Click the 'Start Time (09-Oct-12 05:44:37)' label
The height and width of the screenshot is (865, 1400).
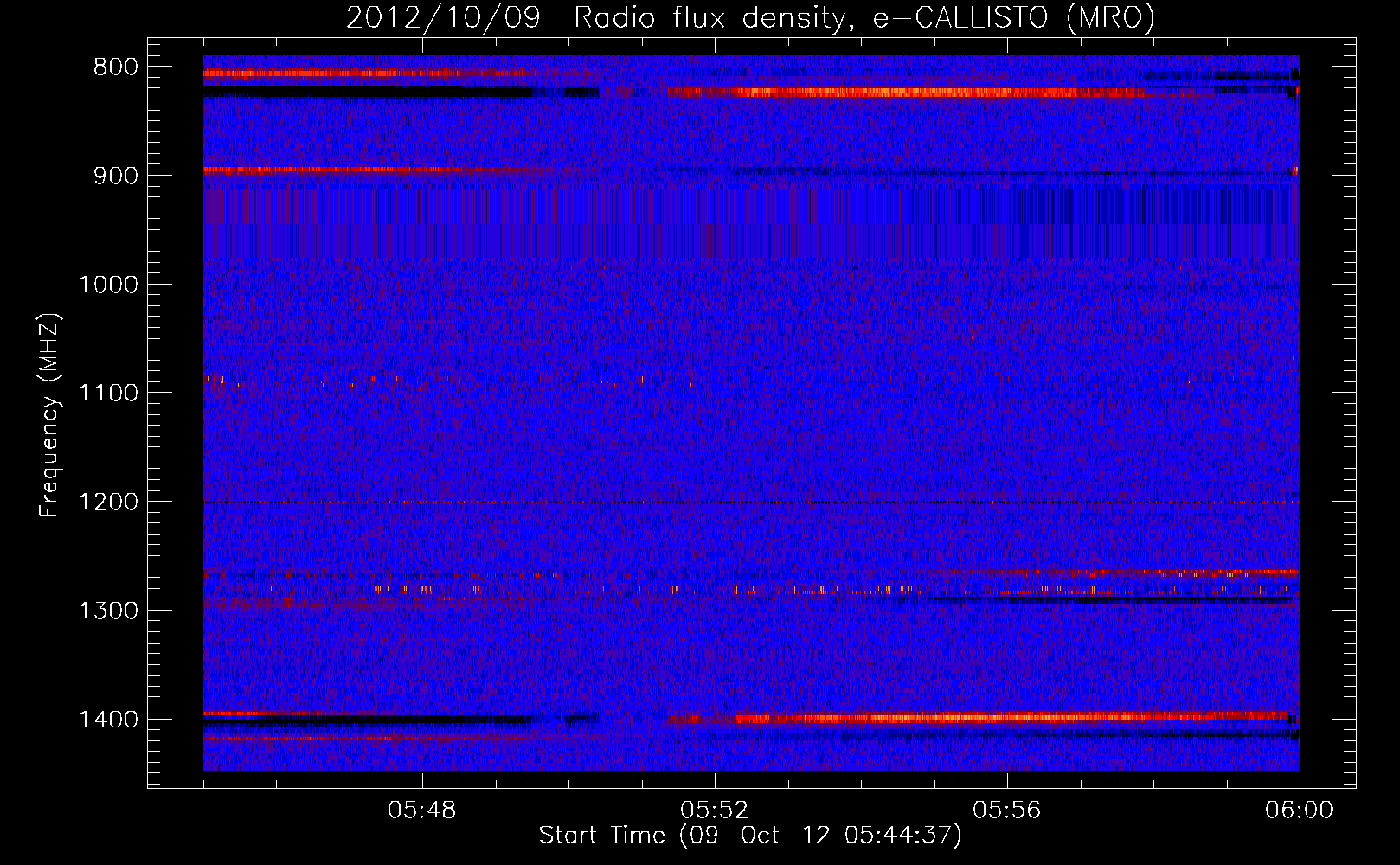[x=750, y=836]
